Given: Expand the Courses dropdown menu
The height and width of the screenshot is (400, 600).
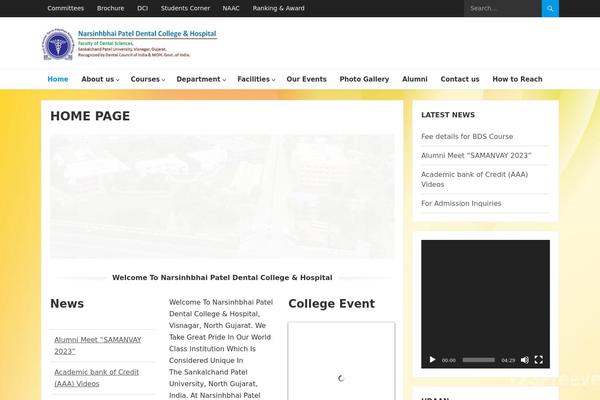Looking at the screenshot, I should point(148,79).
